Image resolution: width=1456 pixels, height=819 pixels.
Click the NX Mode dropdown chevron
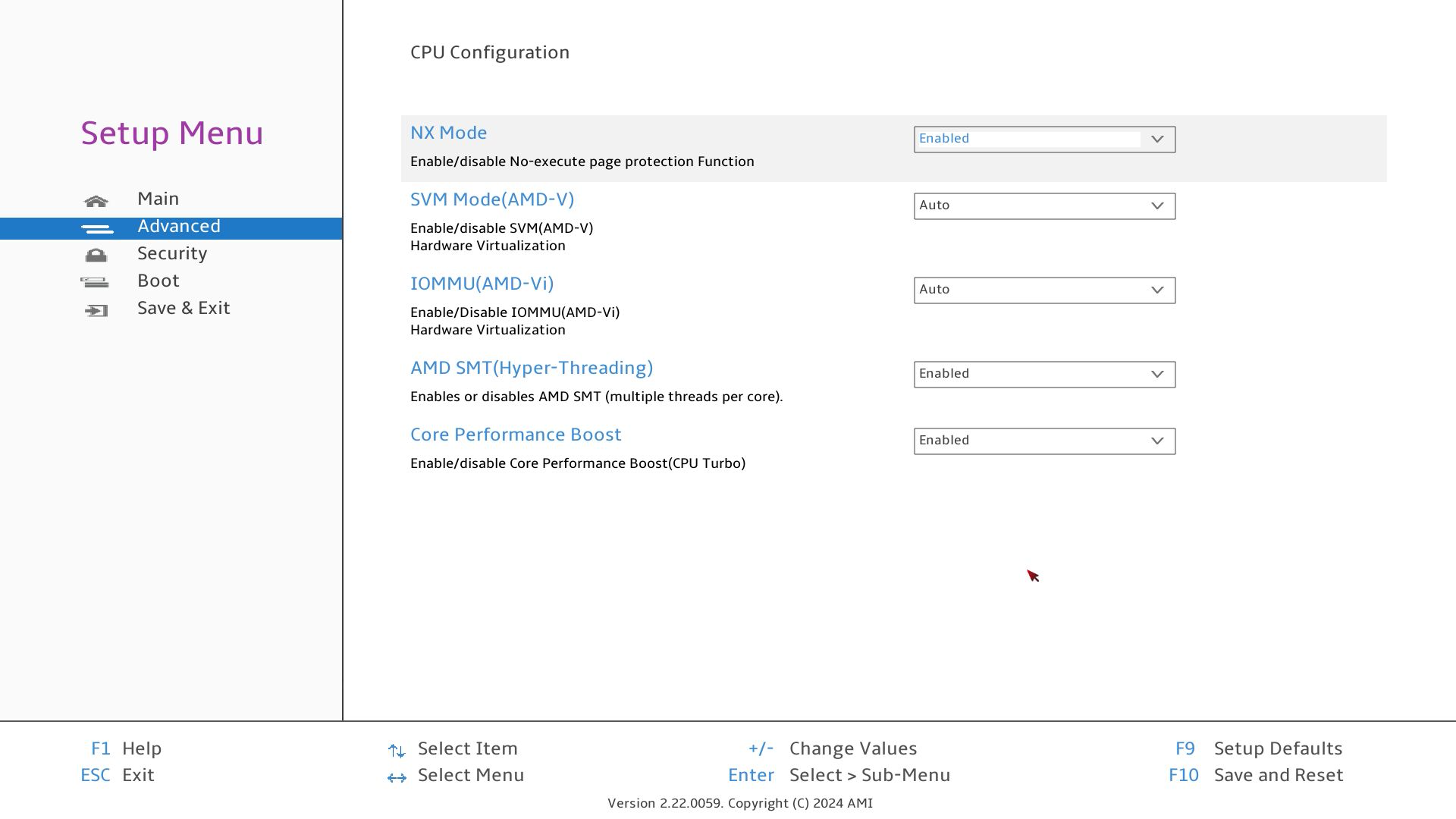[1157, 140]
